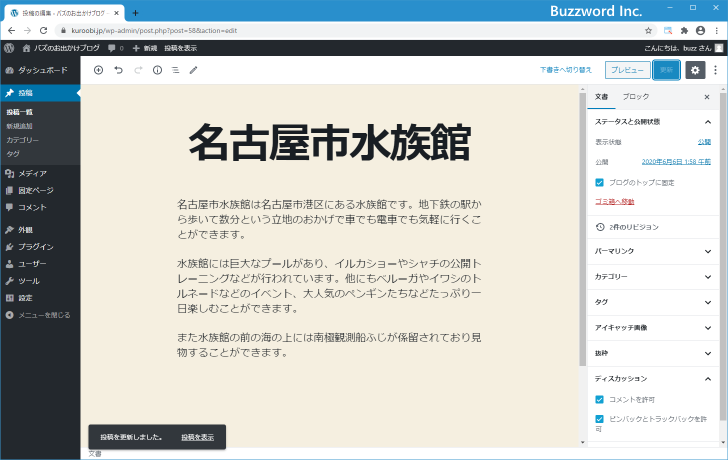Toggle 'ピンバックとトラックバックを許可' checkbox
The height and width of the screenshot is (460, 728).
(599, 419)
